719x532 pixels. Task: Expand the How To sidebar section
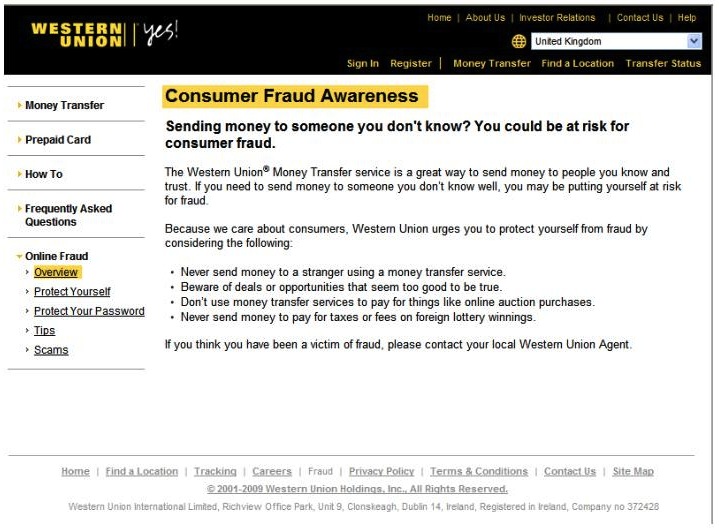point(44,174)
